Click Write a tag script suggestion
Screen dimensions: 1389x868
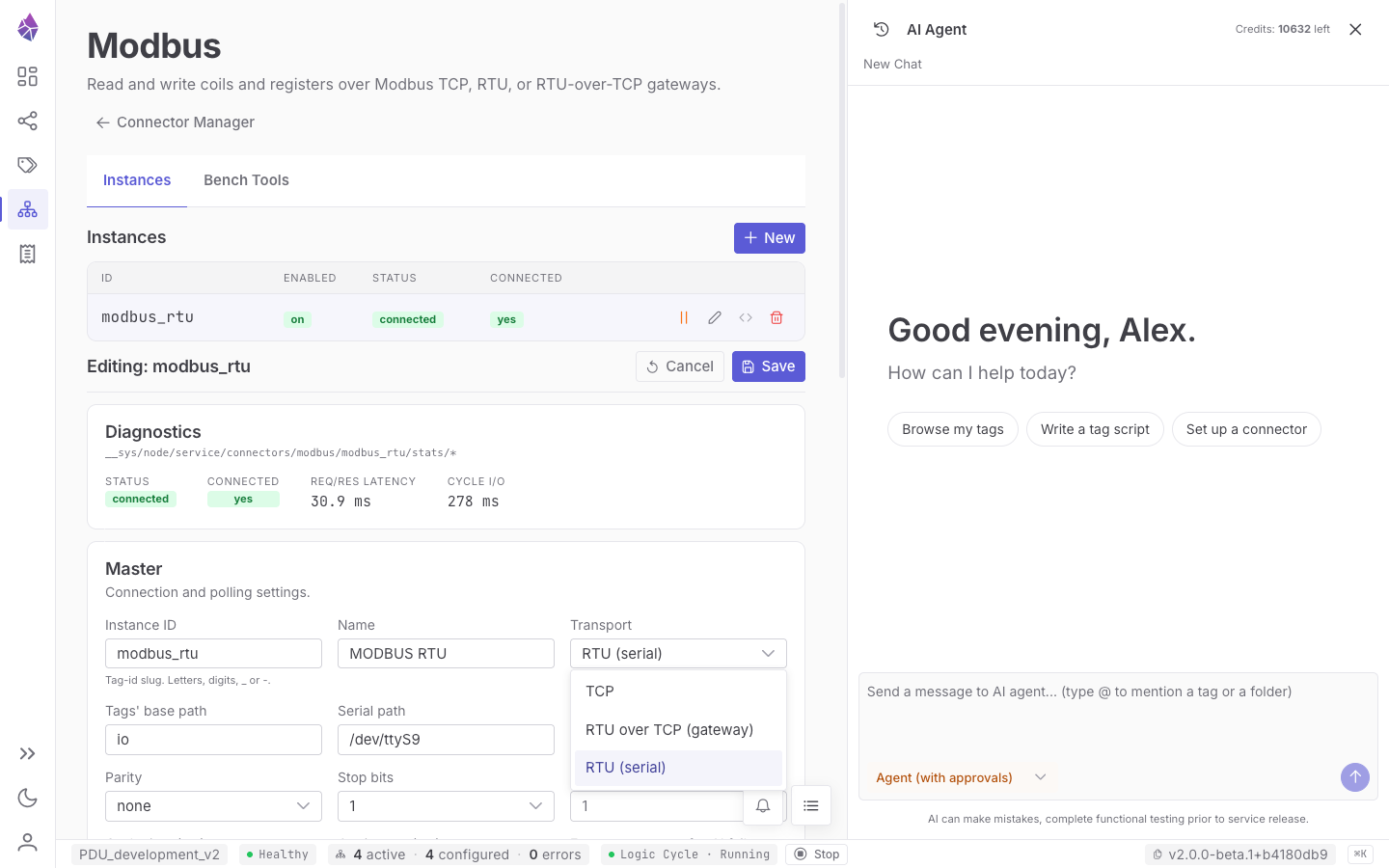pyautogui.click(x=1095, y=429)
